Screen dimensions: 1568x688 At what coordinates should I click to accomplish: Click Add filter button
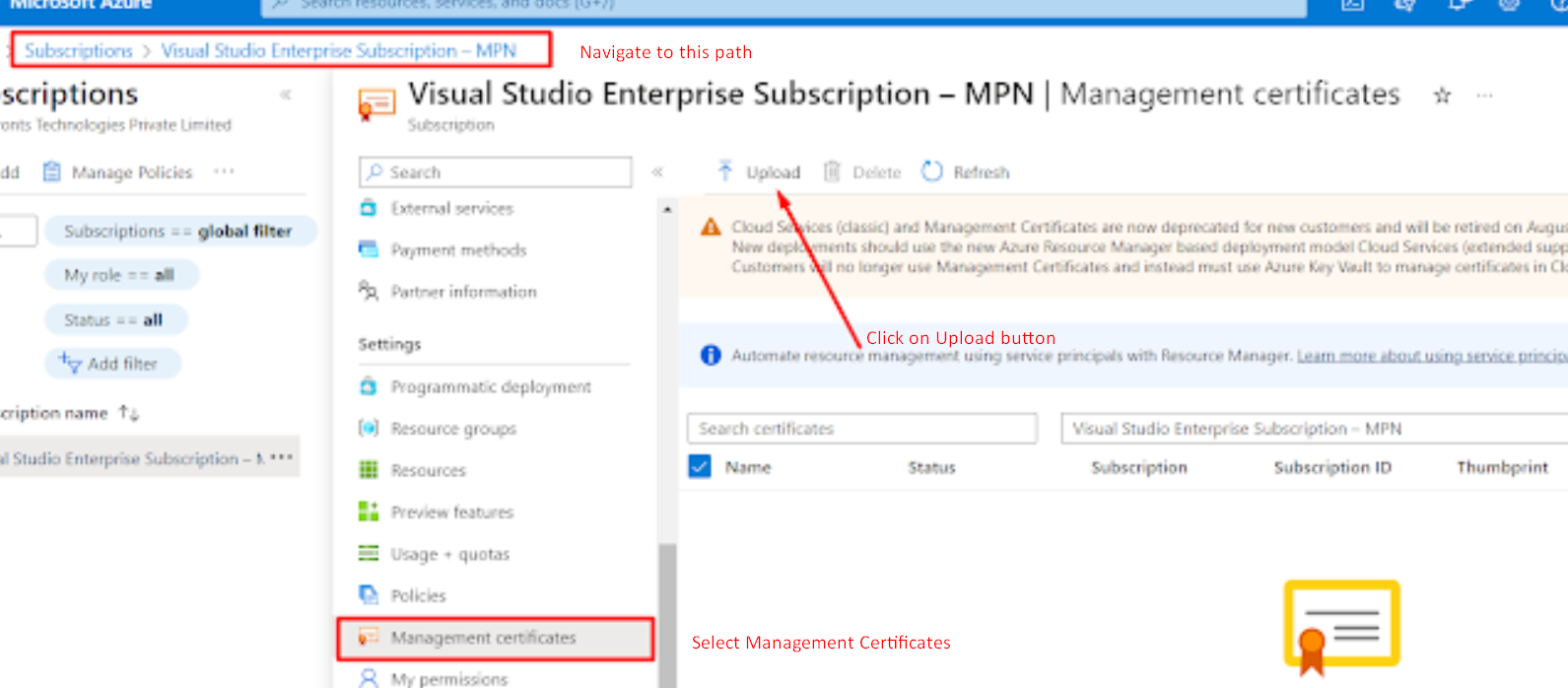112,363
